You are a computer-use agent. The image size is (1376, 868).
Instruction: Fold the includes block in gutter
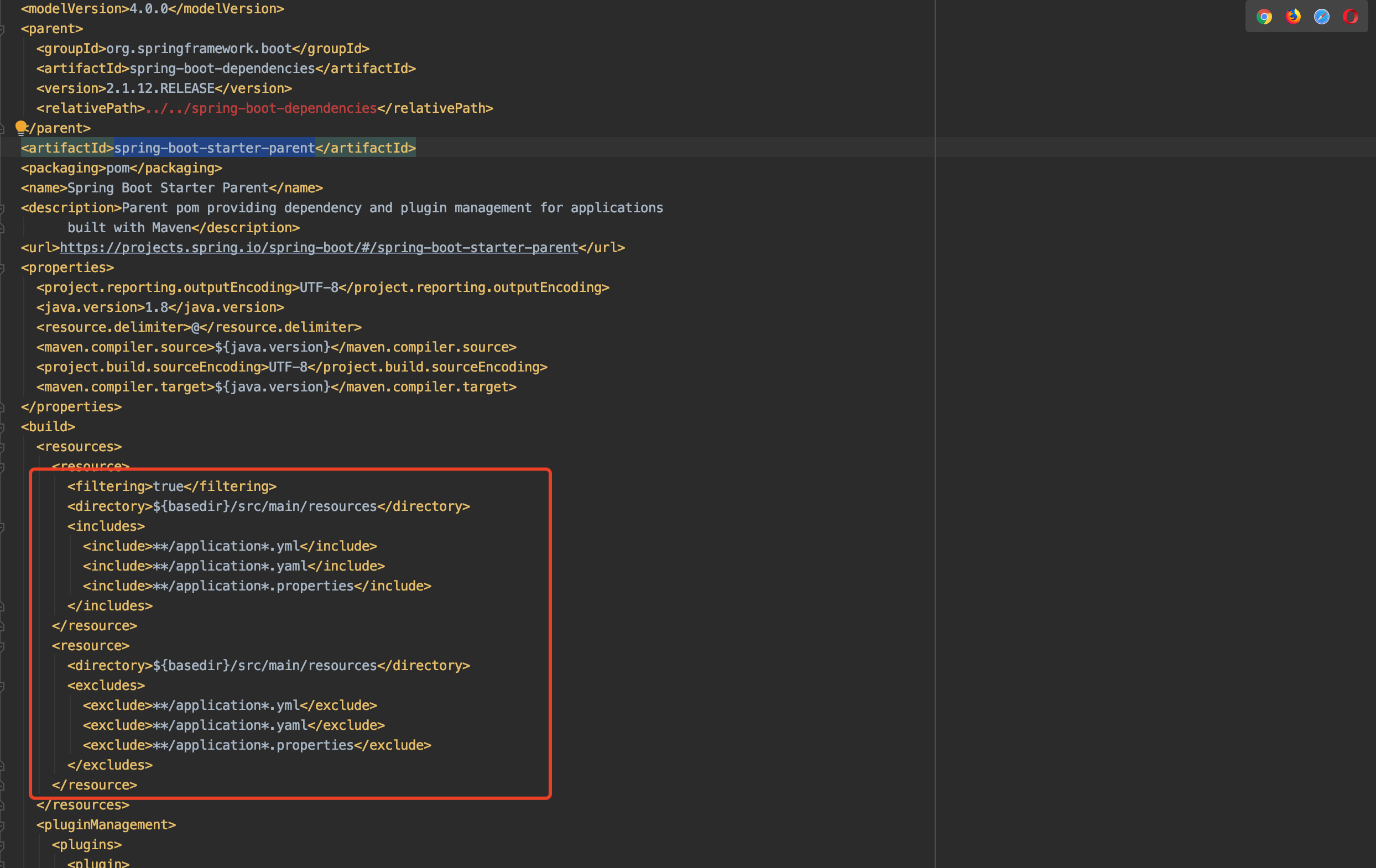click(x=2, y=526)
